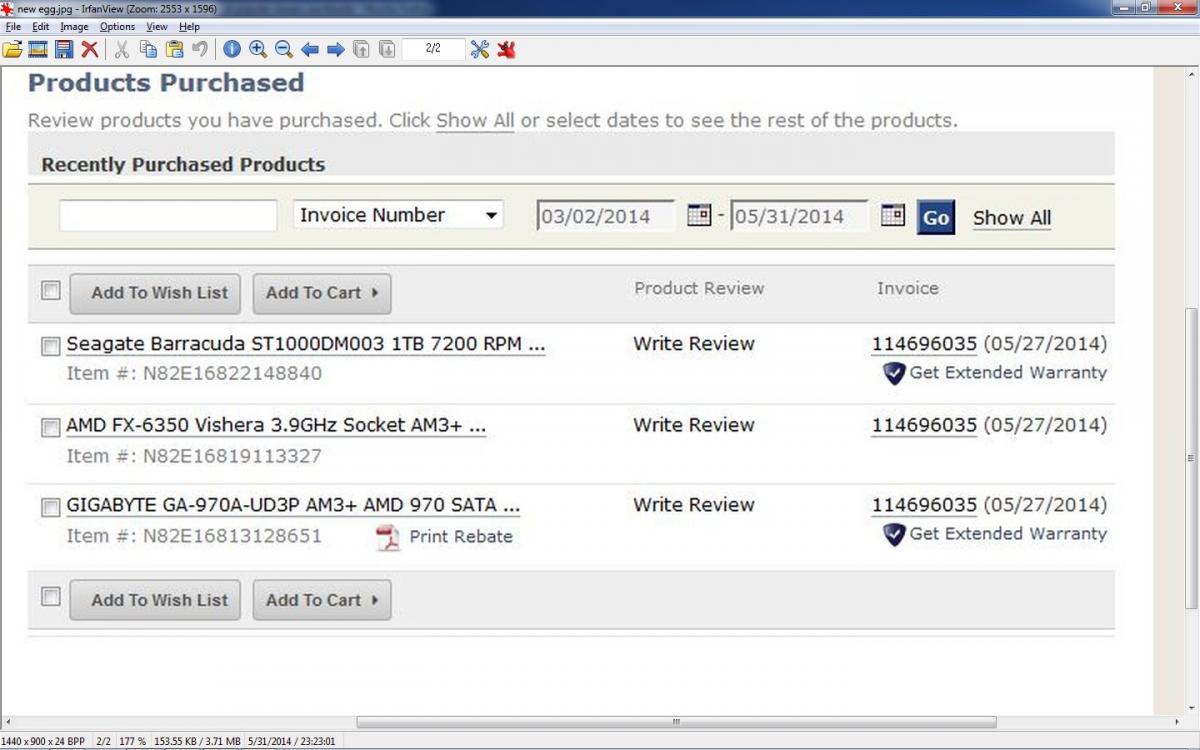The image size is (1200, 750).
Task: Click the Zoom In magnifier icon
Action: pyautogui.click(x=258, y=49)
